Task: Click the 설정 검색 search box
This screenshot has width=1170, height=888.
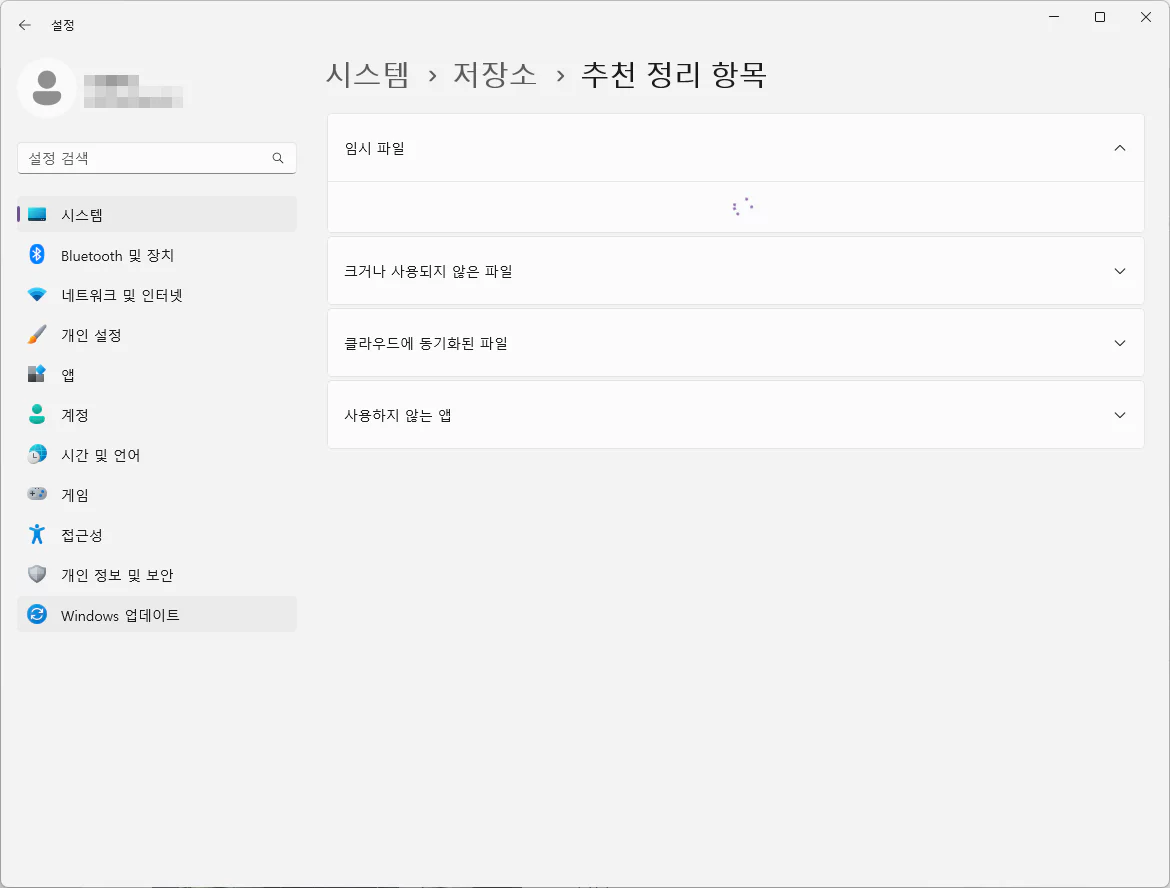Action: [145, 158]
